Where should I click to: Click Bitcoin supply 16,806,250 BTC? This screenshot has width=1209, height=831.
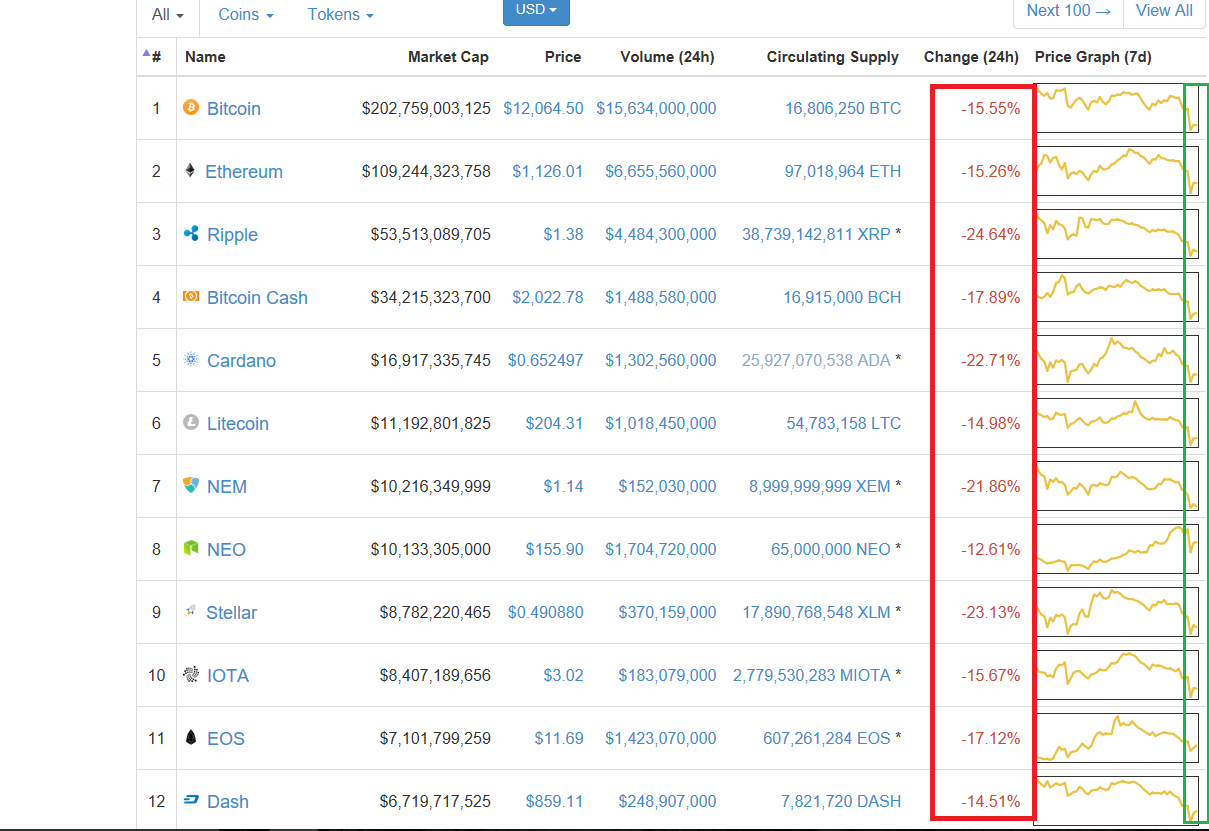point(843,108)
